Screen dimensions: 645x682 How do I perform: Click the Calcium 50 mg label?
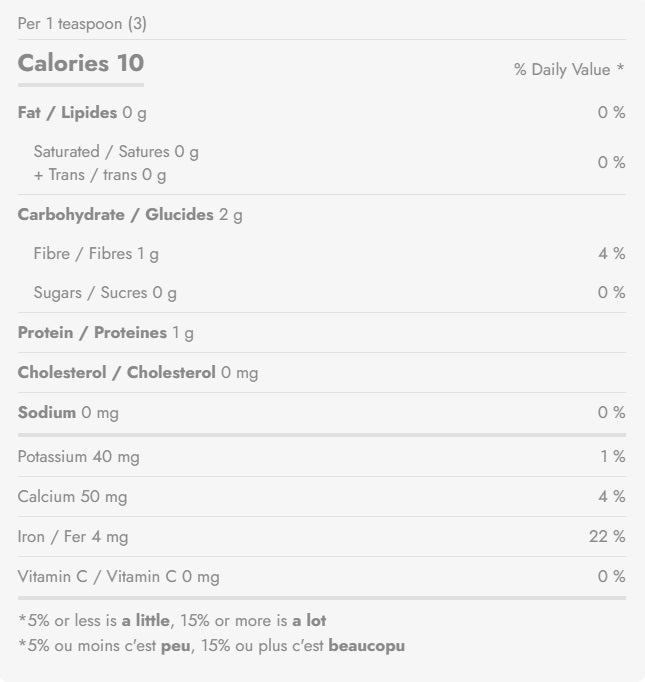(x=72, y=497)
